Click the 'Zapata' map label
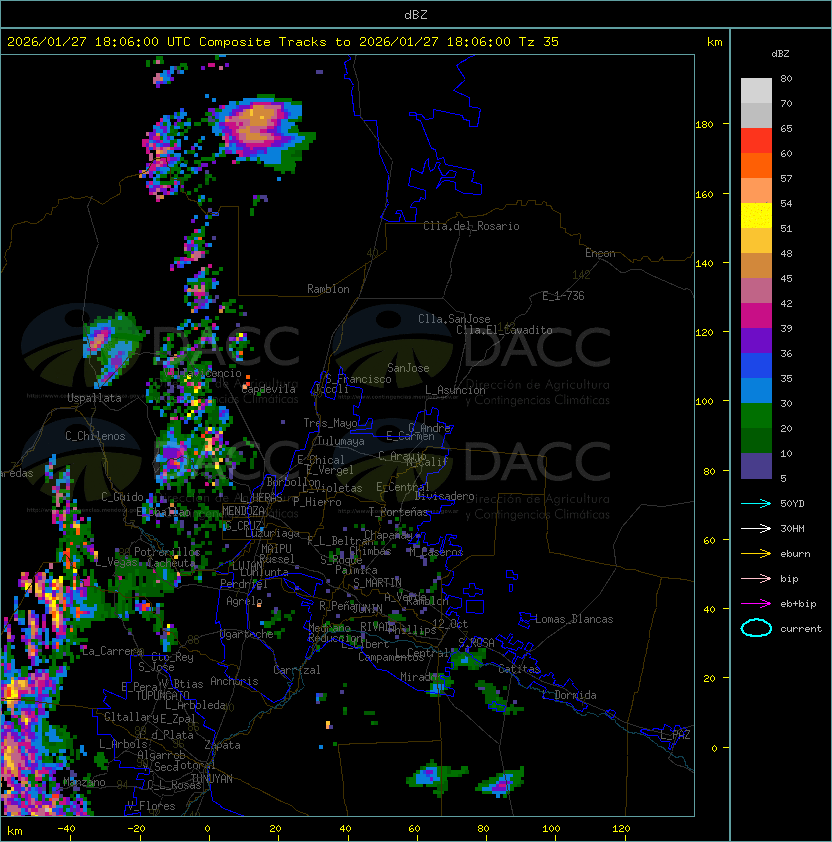Image resolution: width=832 pixels, height=842 pixels. tap(222, 745)
